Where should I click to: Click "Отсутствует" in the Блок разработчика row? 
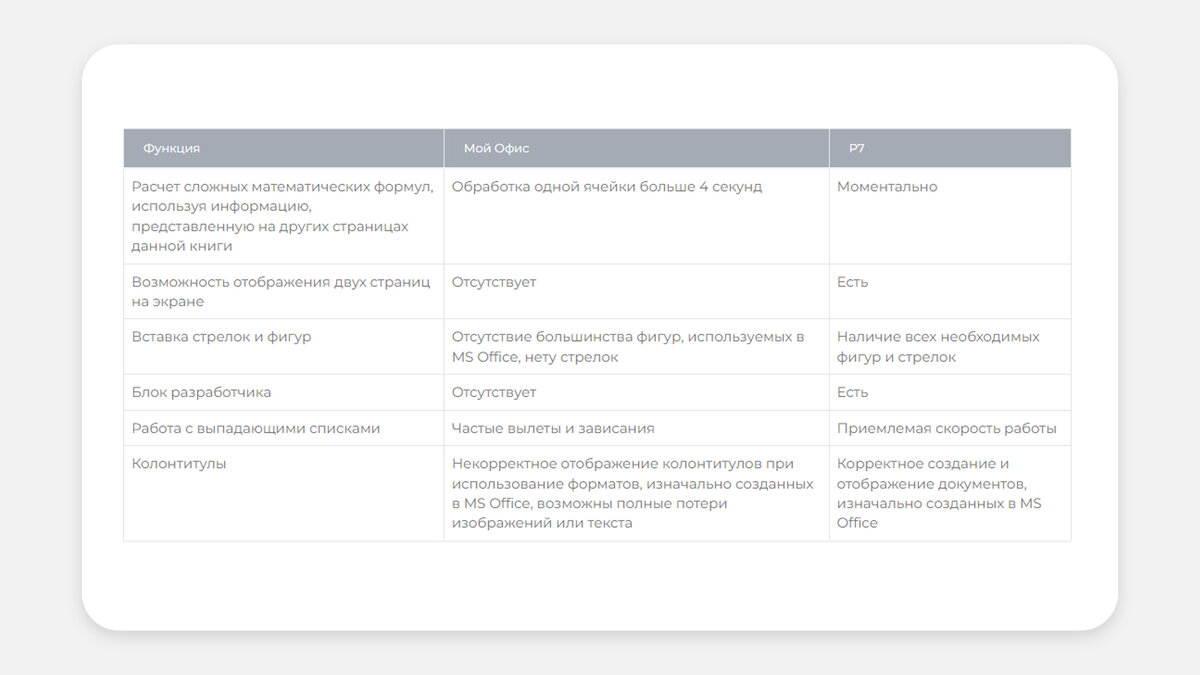pos(636,392)
